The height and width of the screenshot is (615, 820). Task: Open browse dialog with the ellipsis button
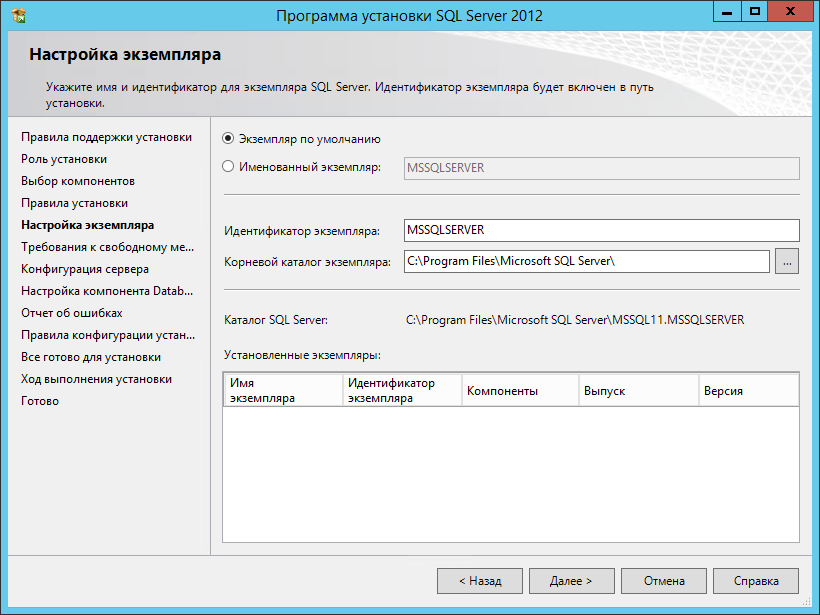tap(787, 261)
